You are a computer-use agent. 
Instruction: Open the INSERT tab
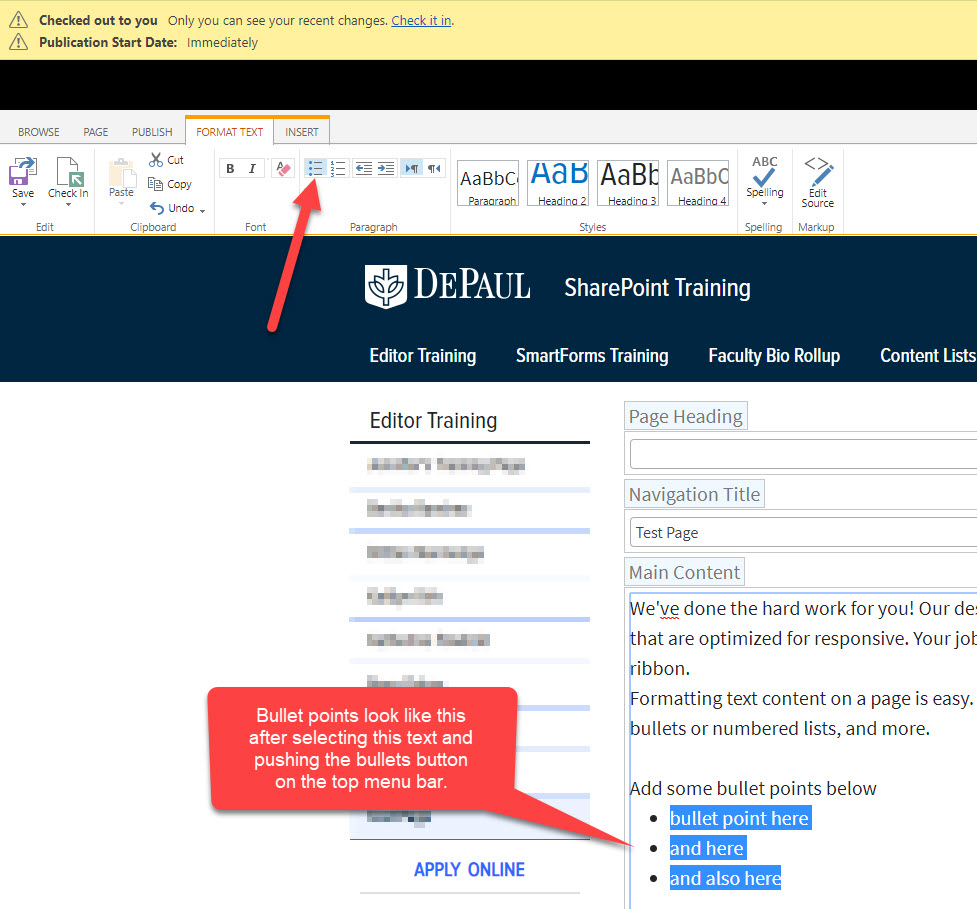point(302,132)
